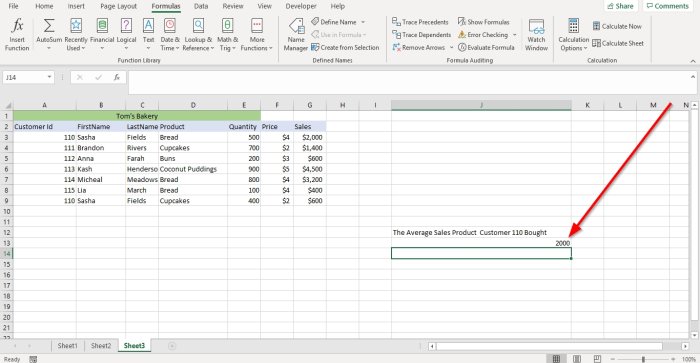Open Math & Trig functions

pos(228,35)
